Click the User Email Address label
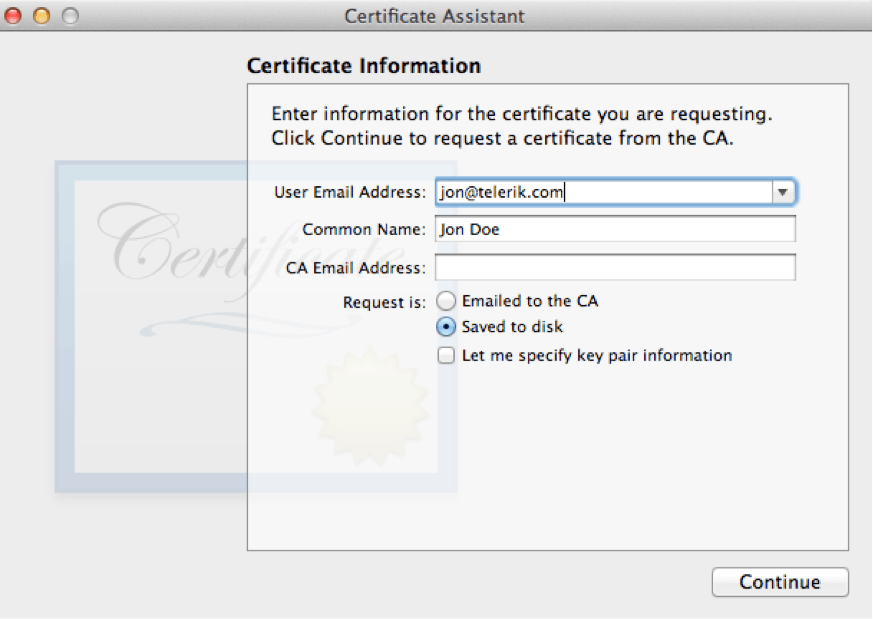This screenshot has width=873, height=619. 350,192
